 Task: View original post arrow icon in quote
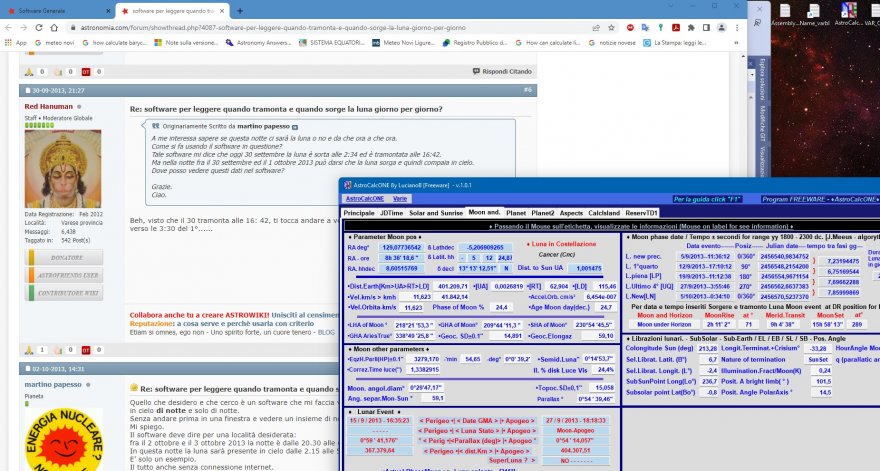pos(295,127)
